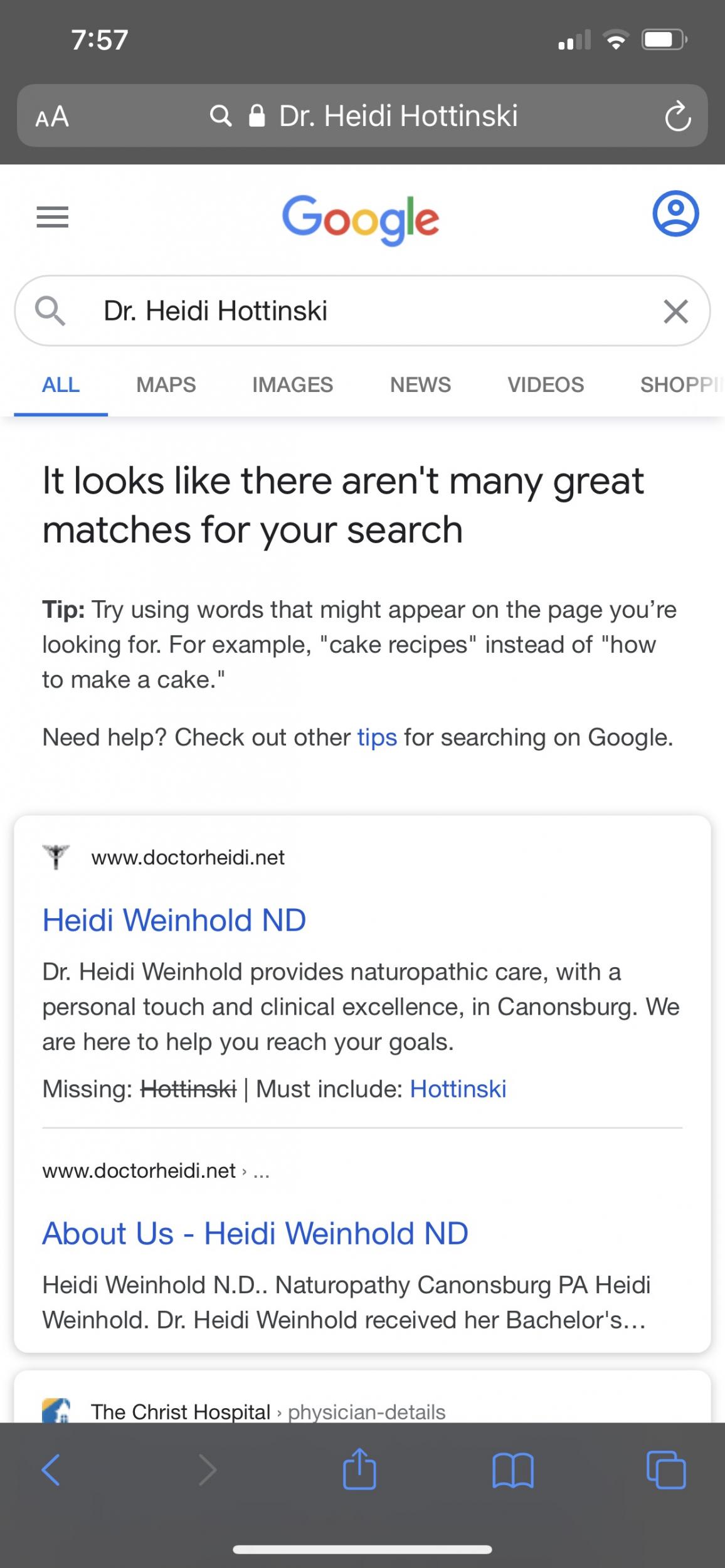The width and height of the screenshot is (725, 1568).
Task: Open the Safari share sheet icon
Action: (359, 1468)
